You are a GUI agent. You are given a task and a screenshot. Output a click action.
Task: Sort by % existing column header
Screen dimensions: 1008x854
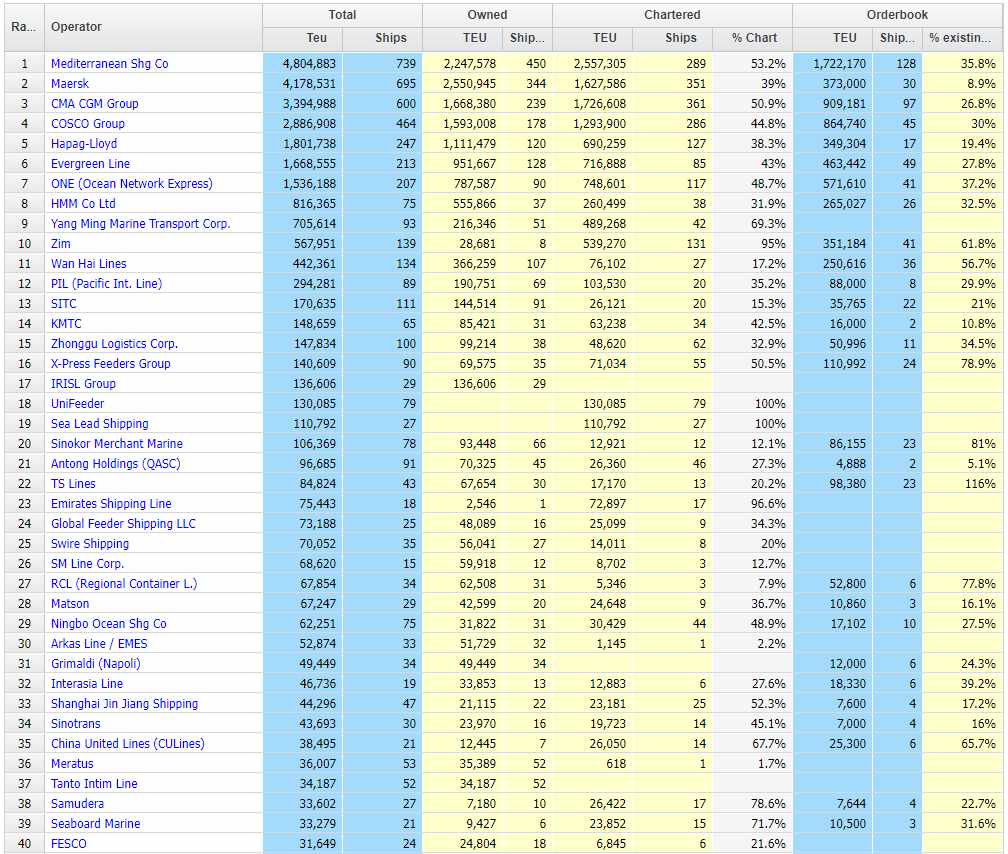coord(962,38)
